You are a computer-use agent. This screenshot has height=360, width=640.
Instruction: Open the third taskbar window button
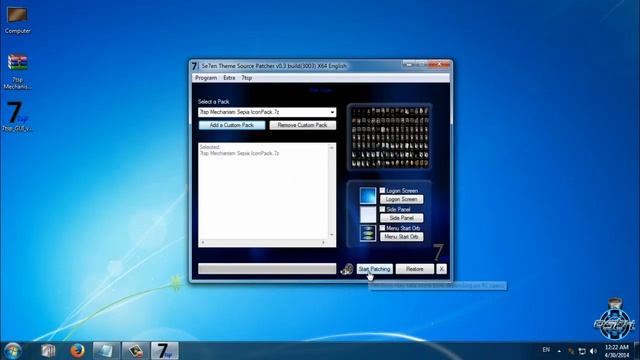pyautogui.click(x=106, y=351)
